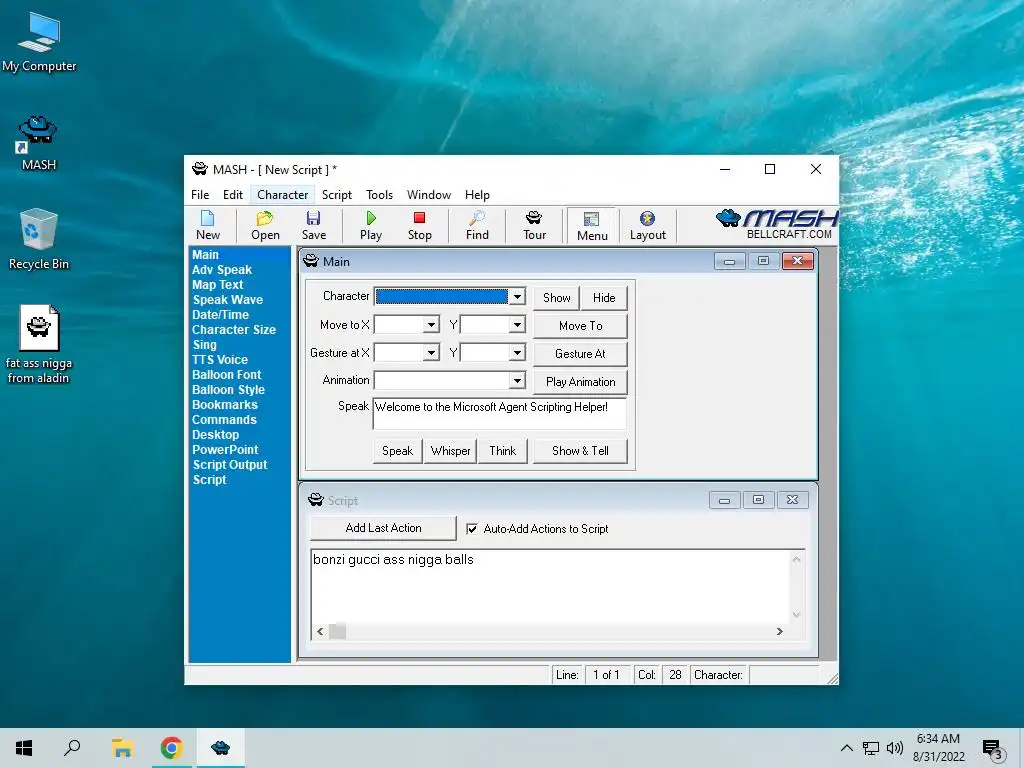Click the volume icon in system tray

pyautogui.click(x=895, y=748)
